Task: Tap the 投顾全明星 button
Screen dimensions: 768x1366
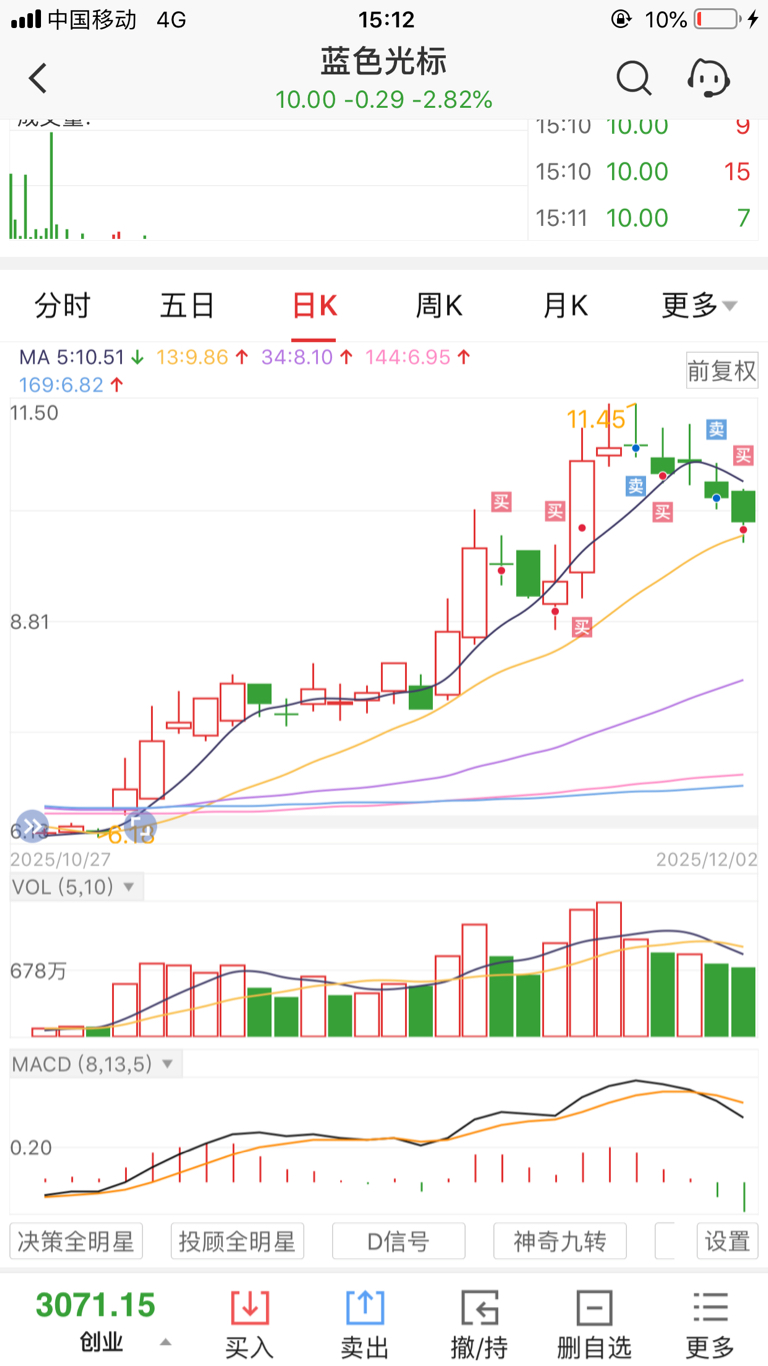Action: (237, 1241)
